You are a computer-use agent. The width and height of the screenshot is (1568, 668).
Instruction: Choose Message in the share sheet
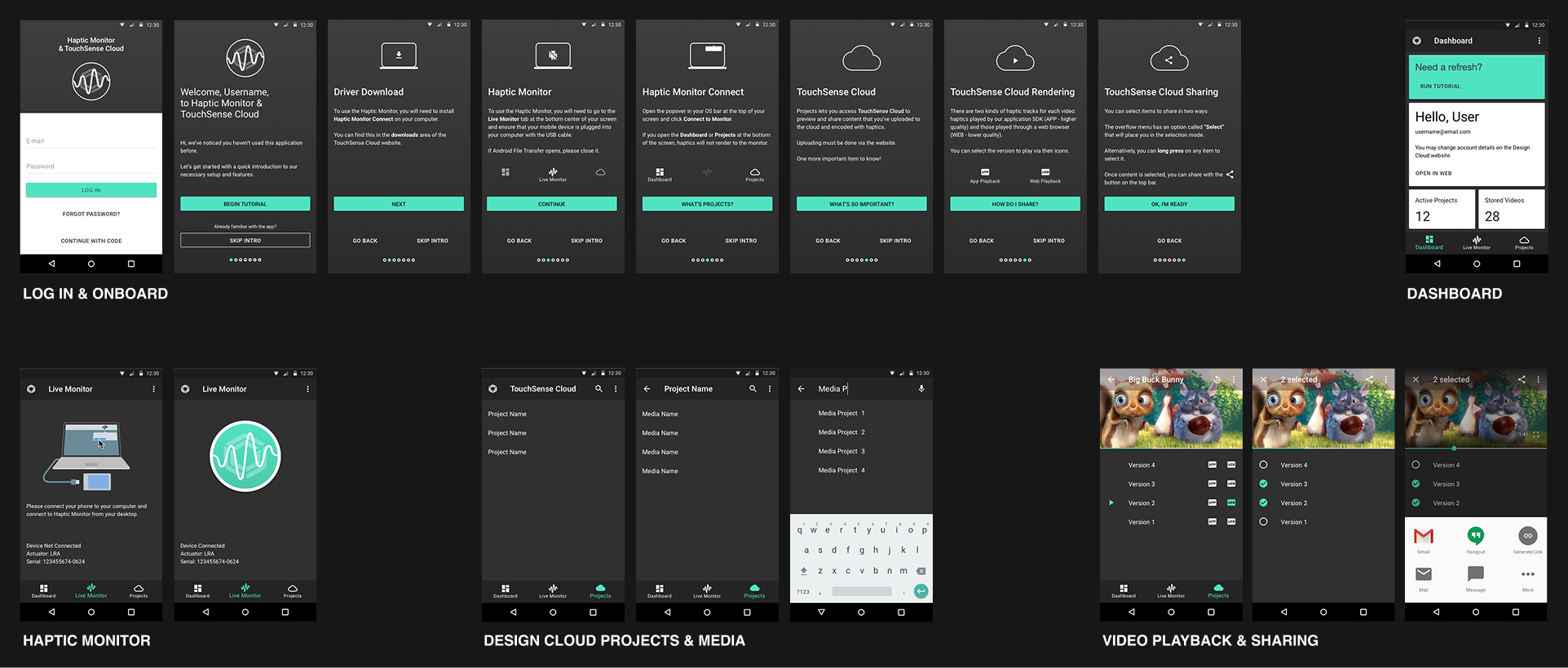[x=1476, y=577]
